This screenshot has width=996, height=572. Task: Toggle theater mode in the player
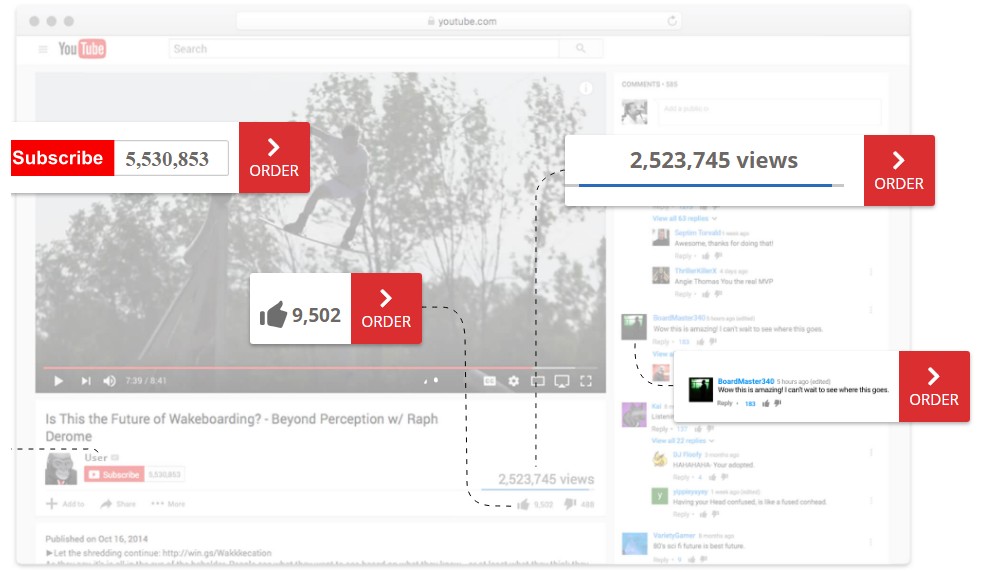click(538, 381)
